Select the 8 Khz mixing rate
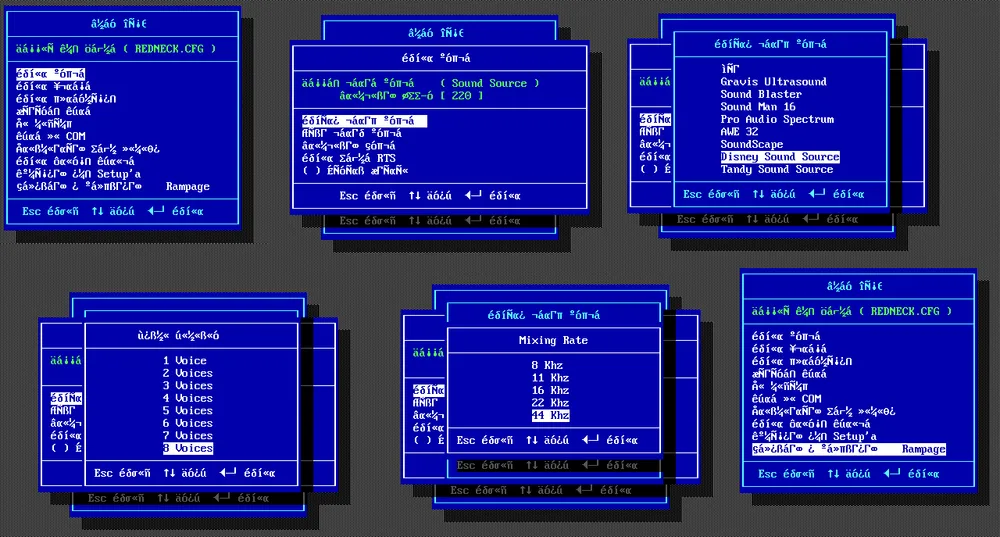The image size is (1000, 537). point(550,366)
